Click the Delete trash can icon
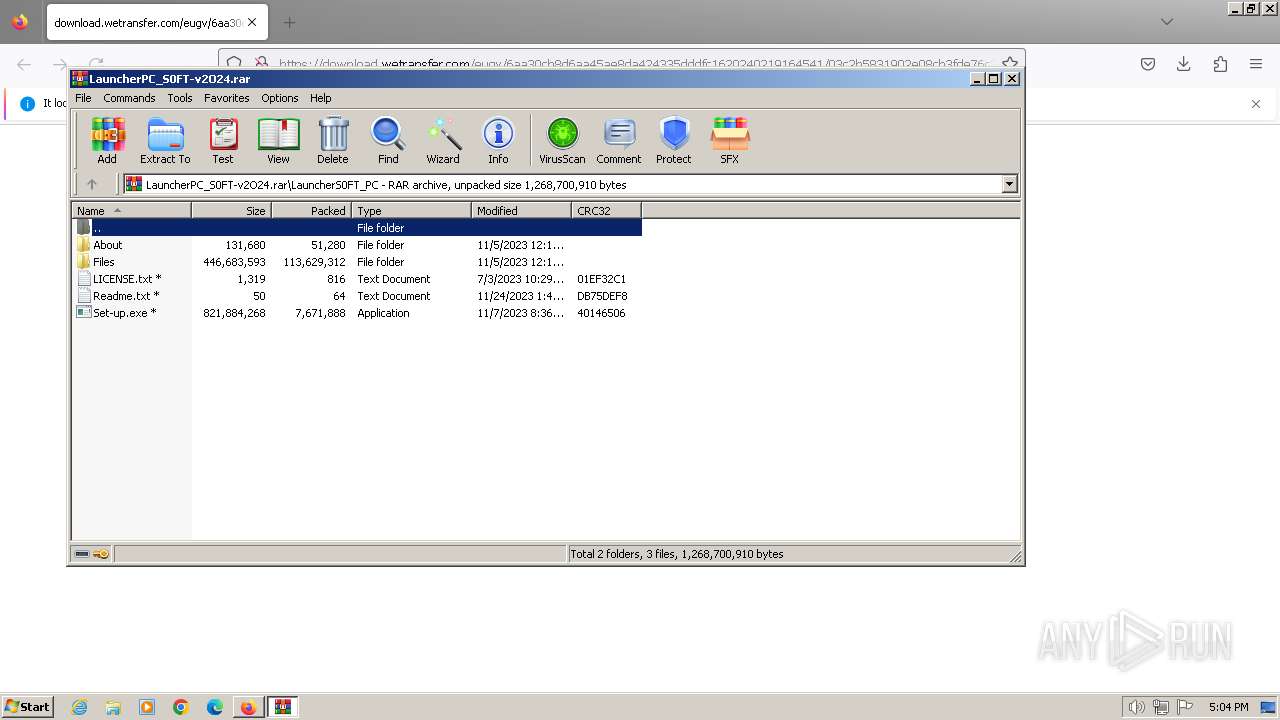Screen dimensions: 1280x720 tap(333, 140)
